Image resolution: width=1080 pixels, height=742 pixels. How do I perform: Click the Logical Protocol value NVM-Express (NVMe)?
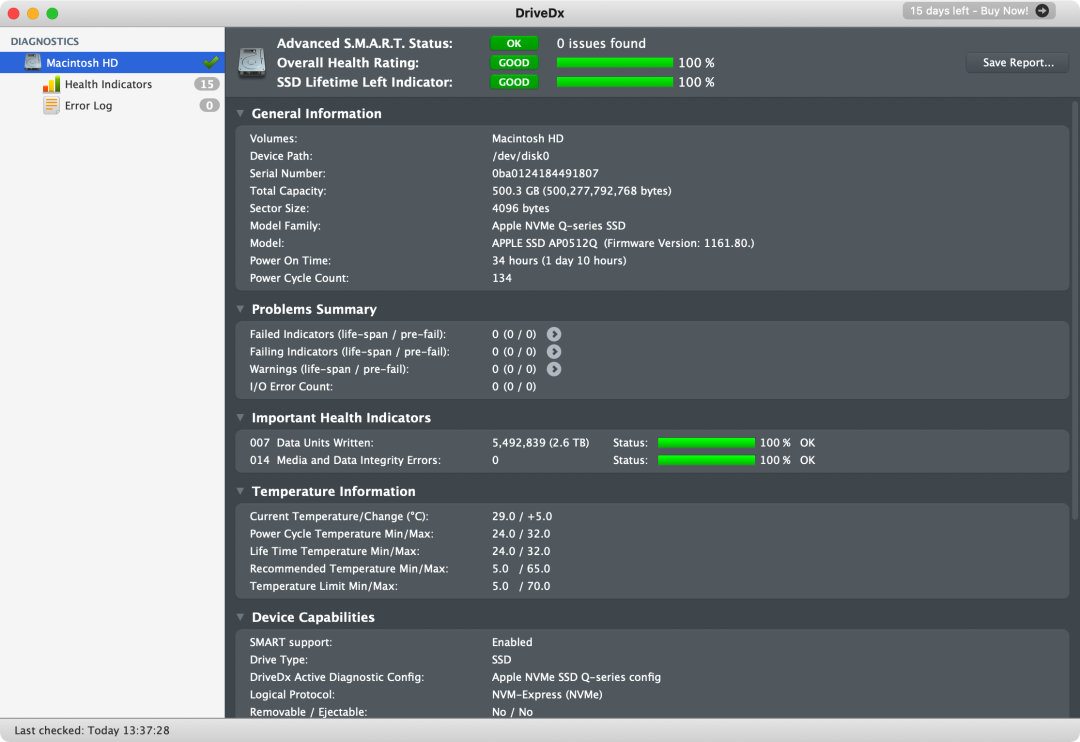click(x=547, y=694)
